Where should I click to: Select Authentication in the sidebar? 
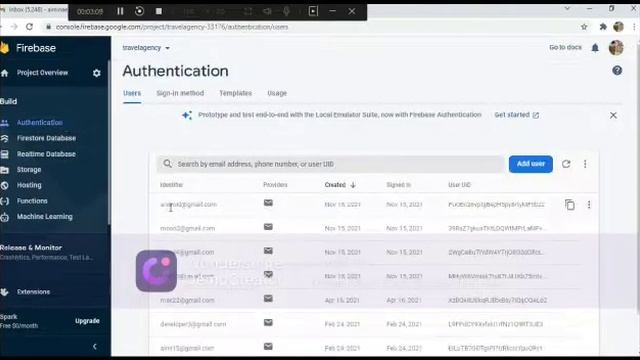pyautogui.click(x=40, y=122)
